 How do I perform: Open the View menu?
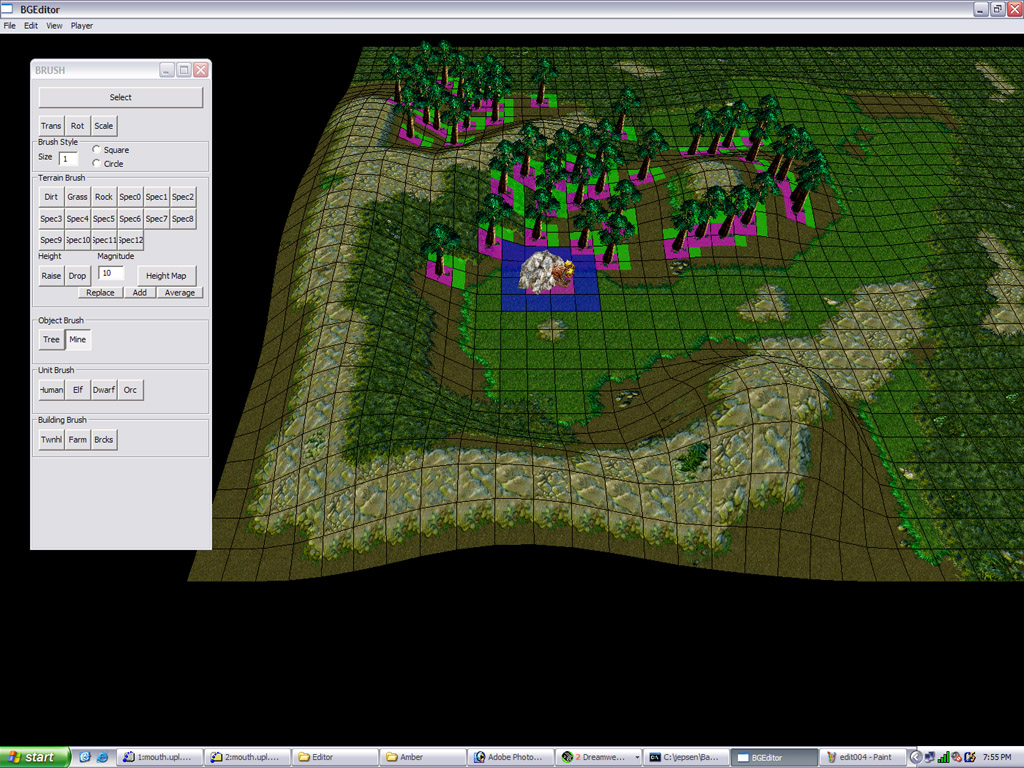pos(54,26)
